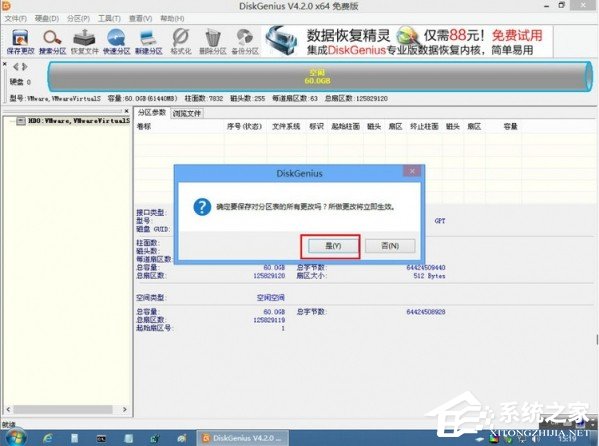
Task: Click the 备份分区 (Backup Partition) toolbar icon
Action: click(245, 42)
